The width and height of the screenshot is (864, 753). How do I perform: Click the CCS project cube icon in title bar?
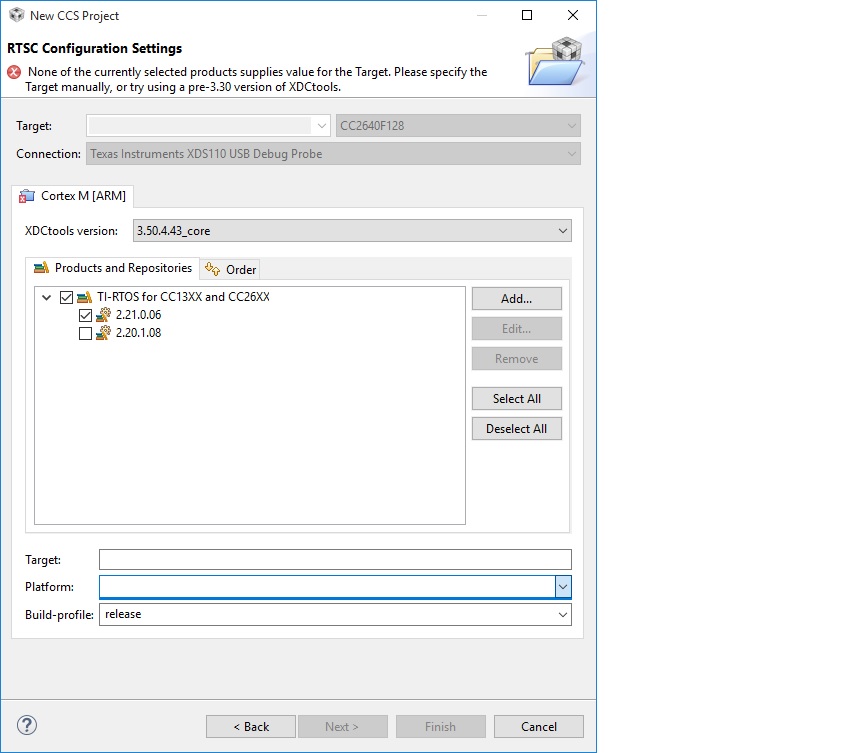[17, 15]
